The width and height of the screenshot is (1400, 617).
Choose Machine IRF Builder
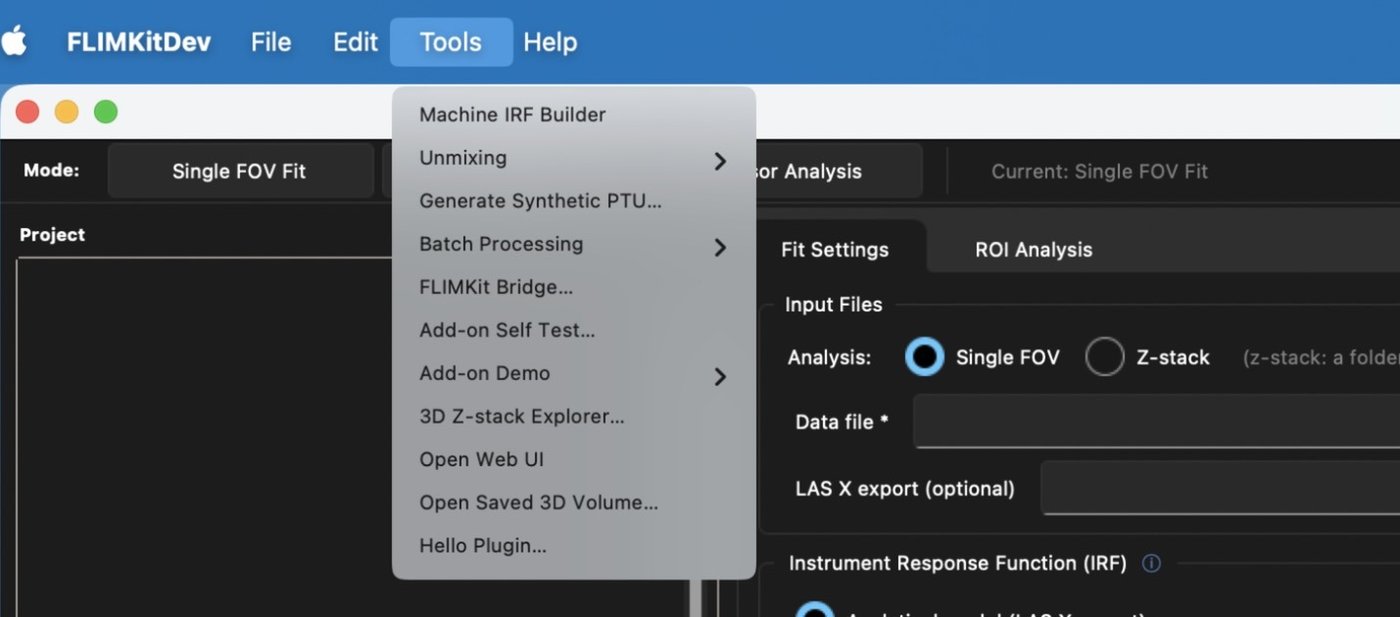click(573, 115)
